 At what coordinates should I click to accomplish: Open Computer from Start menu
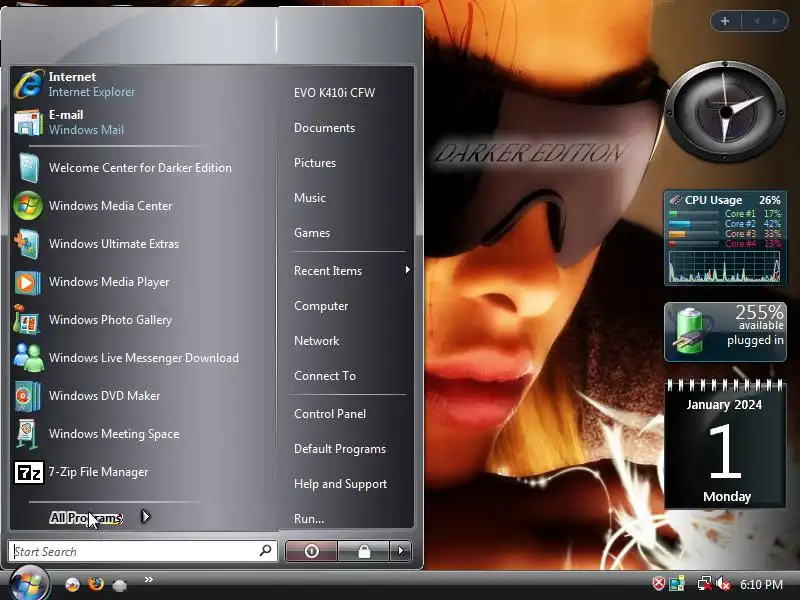click(321, 306)
